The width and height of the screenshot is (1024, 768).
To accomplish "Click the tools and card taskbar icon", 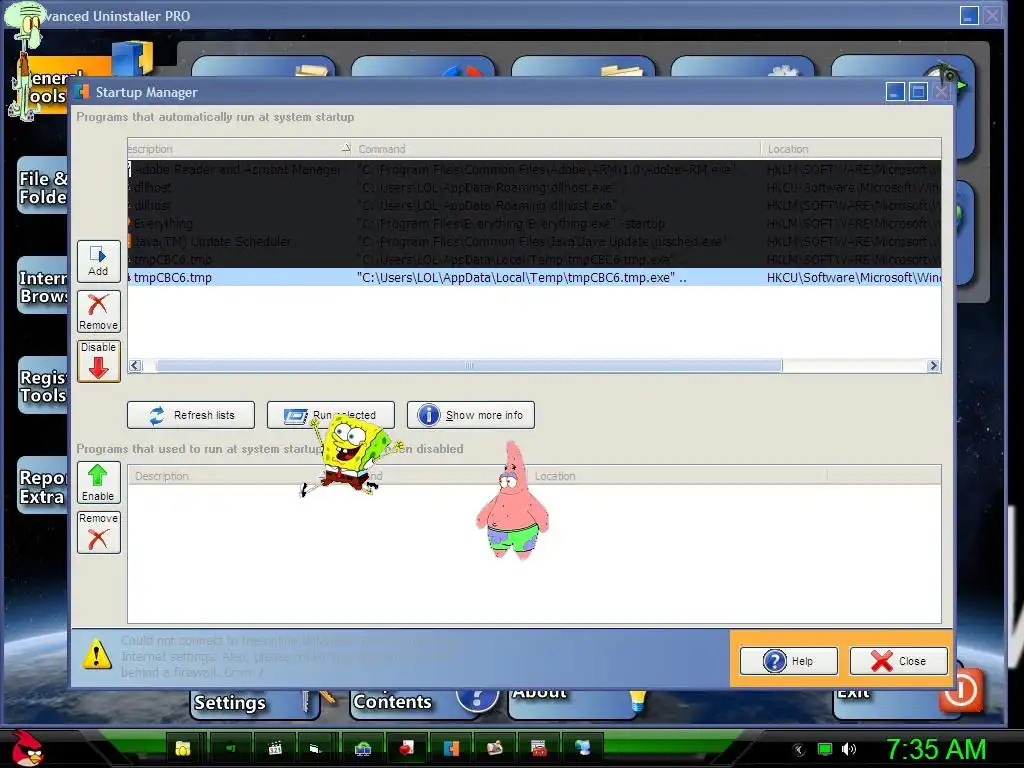I will tap(495, 748).
